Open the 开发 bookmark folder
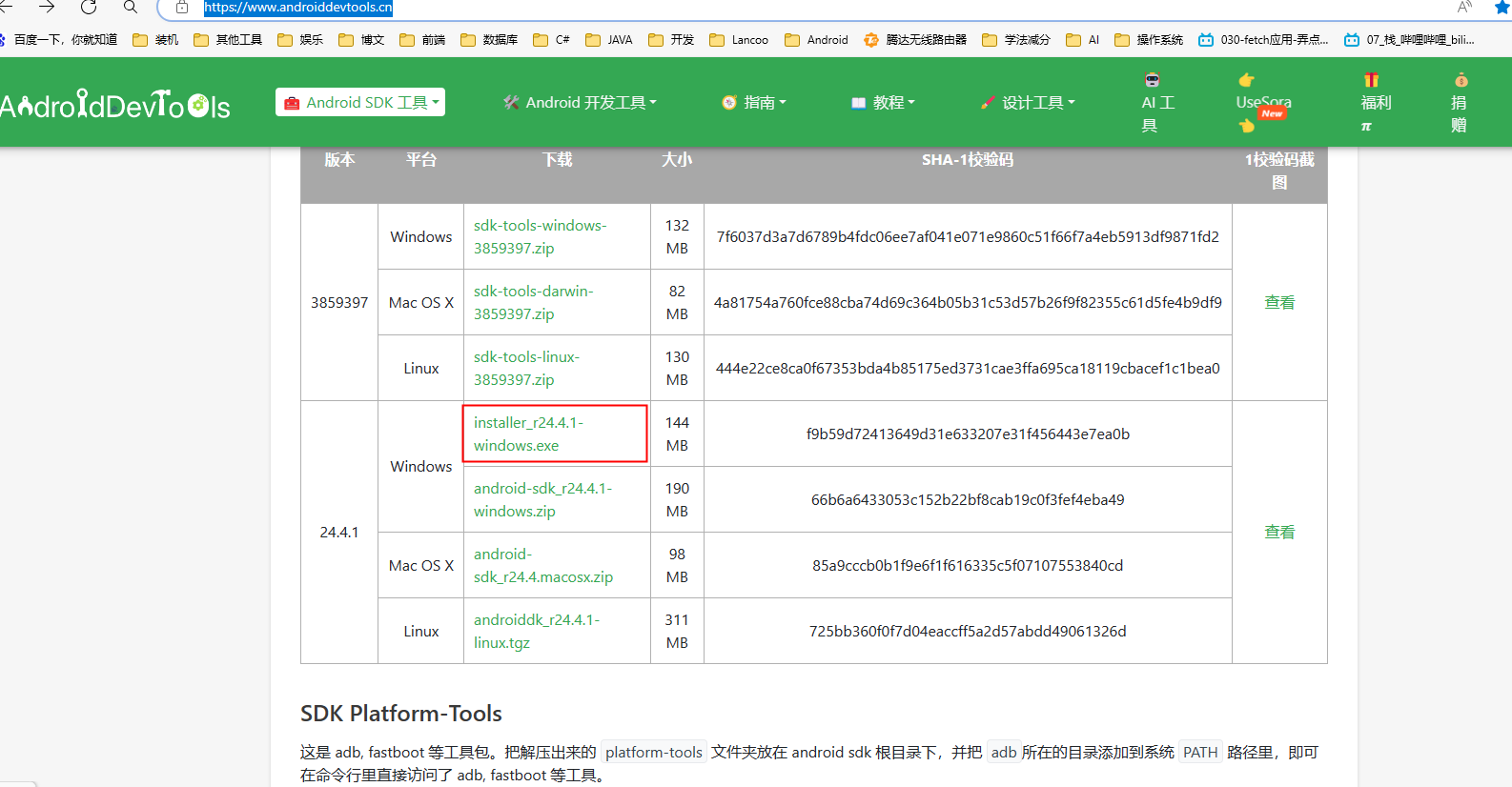 point(671,40)
